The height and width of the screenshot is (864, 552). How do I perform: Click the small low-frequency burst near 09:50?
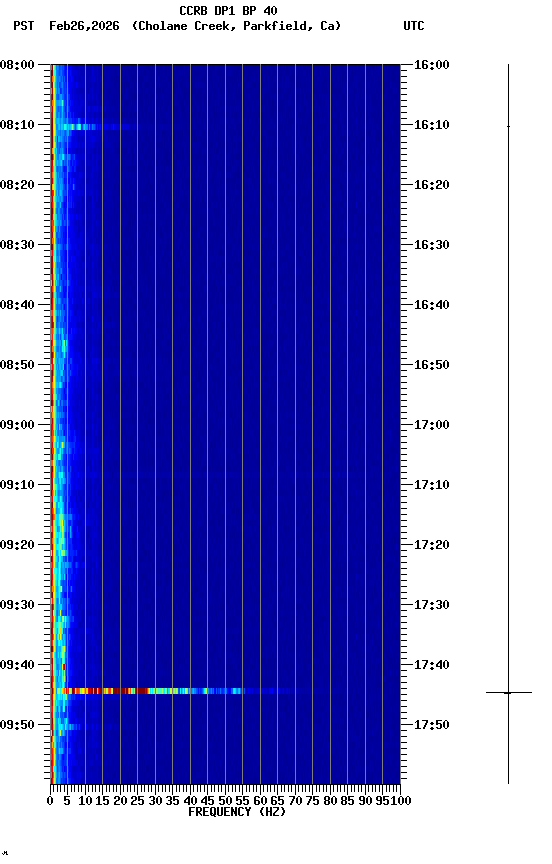pos(69,727)
